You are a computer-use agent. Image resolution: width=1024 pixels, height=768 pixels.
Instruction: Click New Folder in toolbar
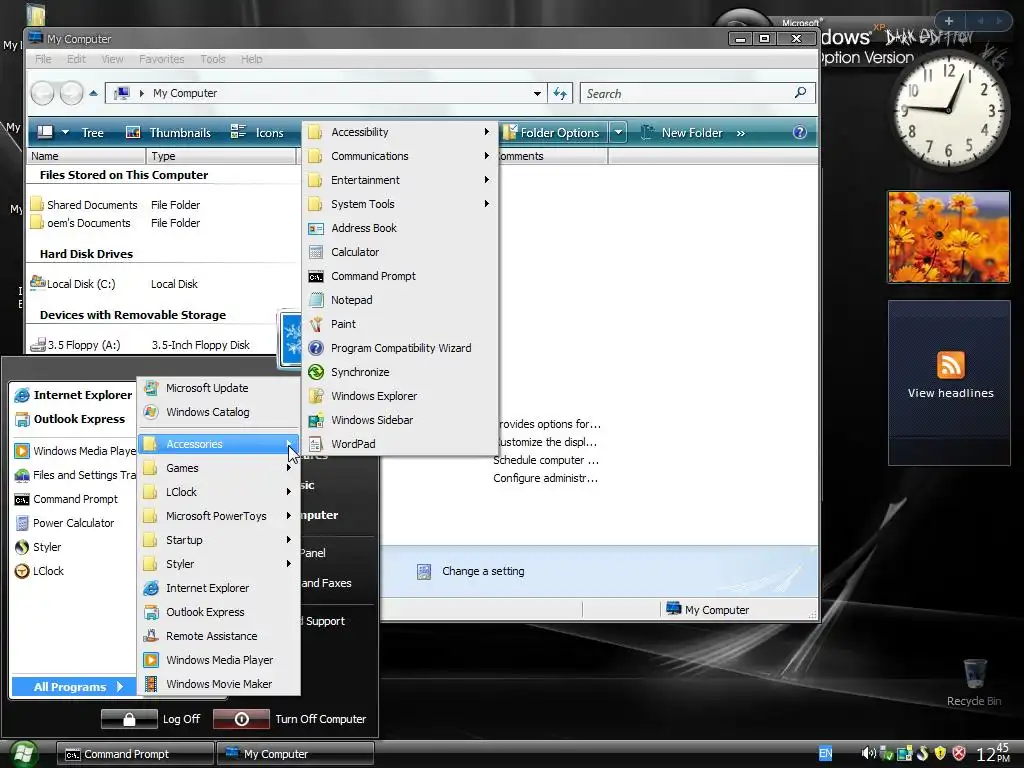(x=682, y=133)
